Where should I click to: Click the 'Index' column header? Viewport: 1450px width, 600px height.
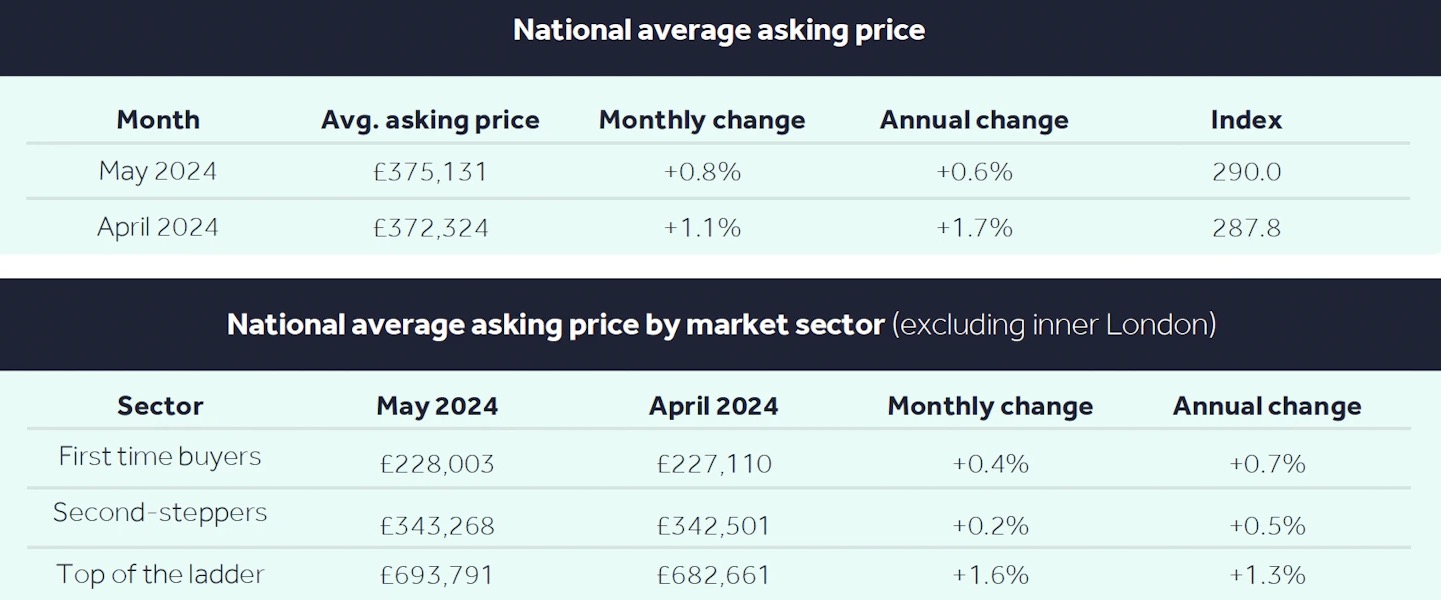[x=1246, y=120]
